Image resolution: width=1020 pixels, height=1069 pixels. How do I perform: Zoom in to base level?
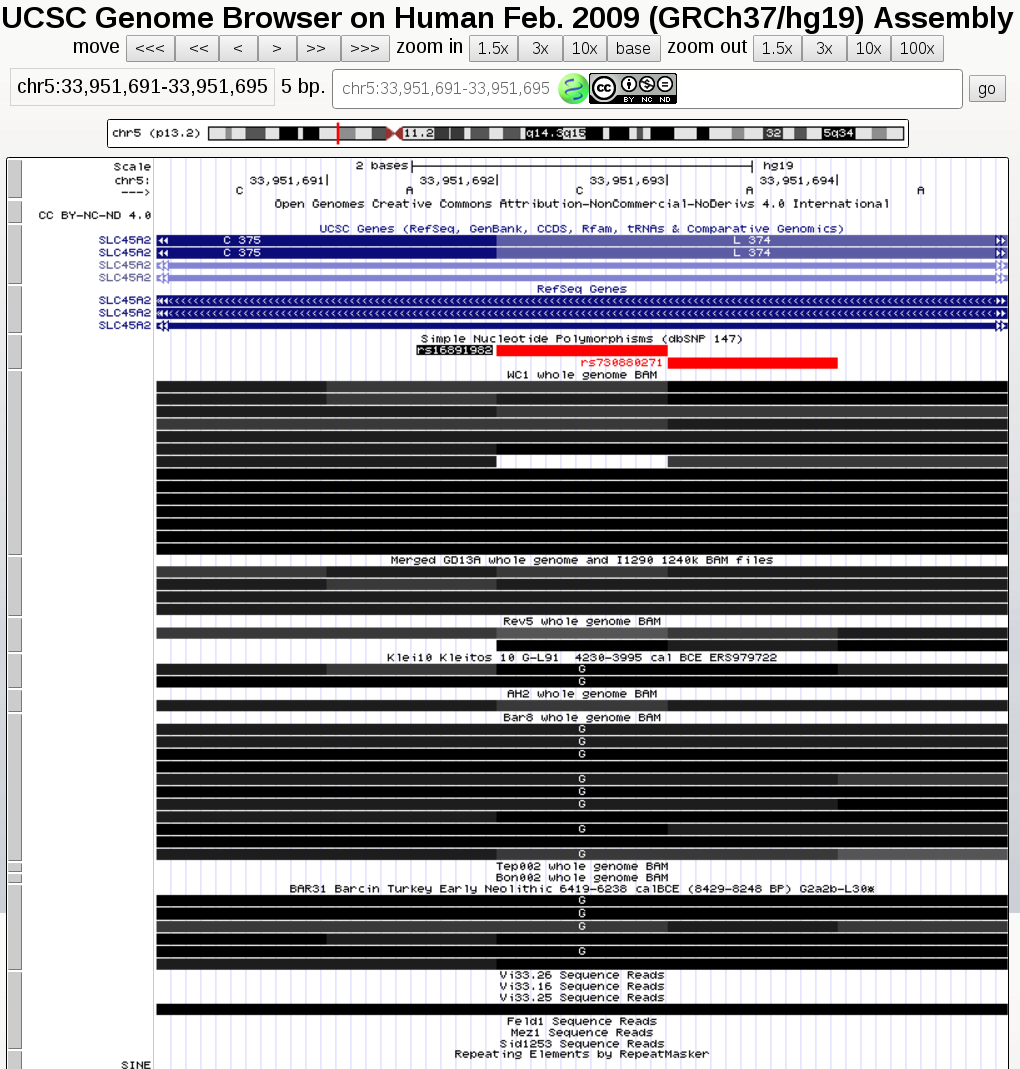(x=633, y=48)
